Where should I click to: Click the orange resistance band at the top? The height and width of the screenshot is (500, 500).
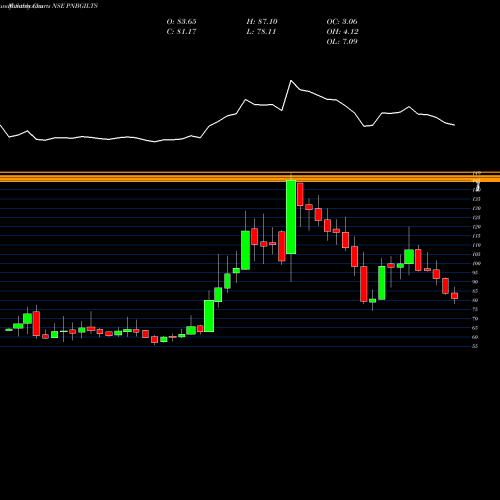(250, 177)
